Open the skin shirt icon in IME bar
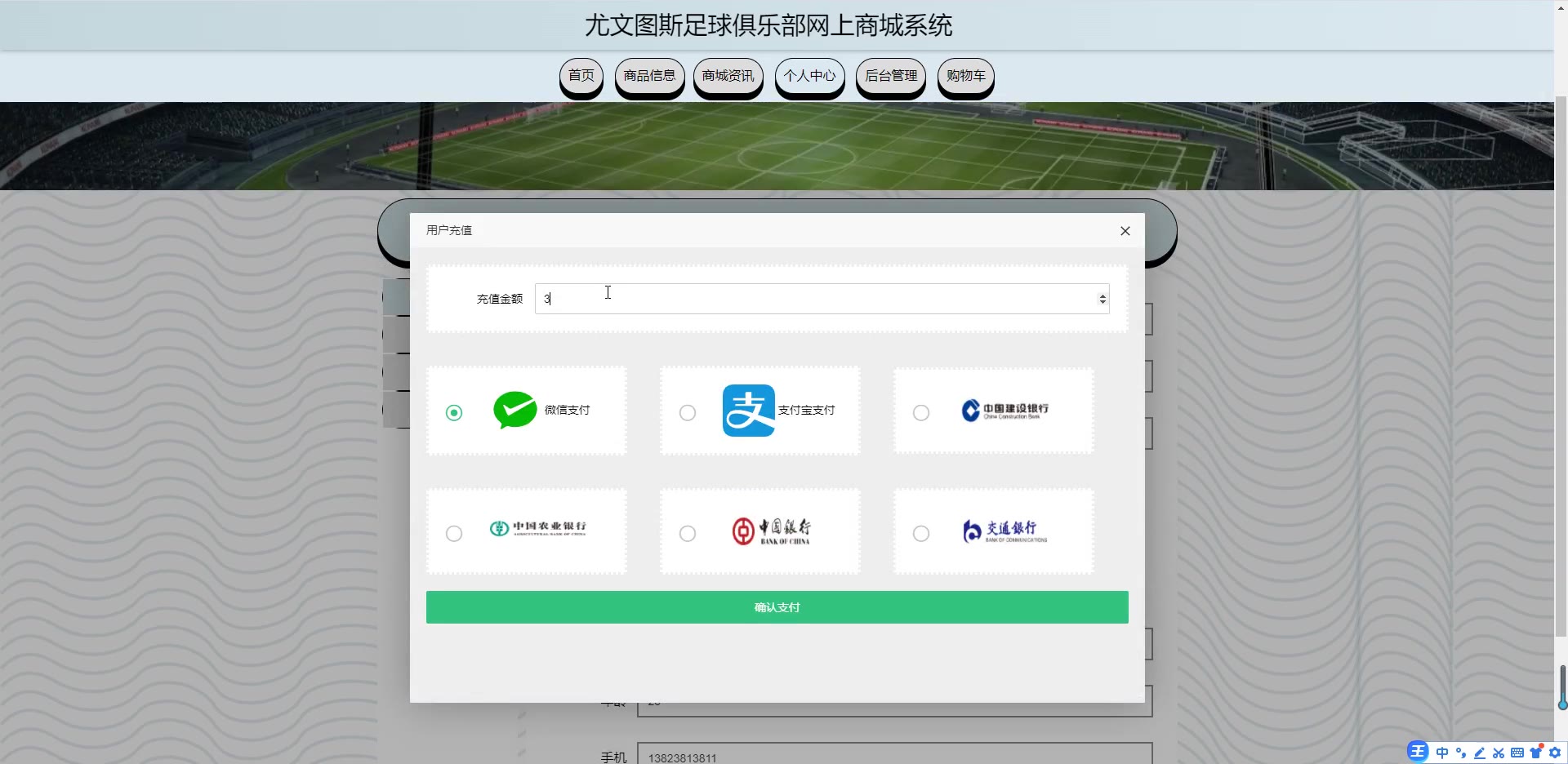Viewport: 1568px width, 764px height. [1536, 752]
